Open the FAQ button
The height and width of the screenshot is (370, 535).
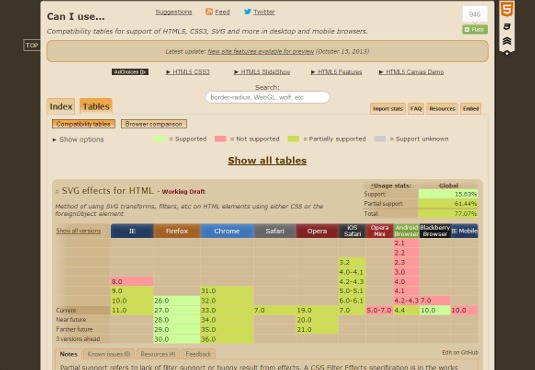(x=416, y=109)
